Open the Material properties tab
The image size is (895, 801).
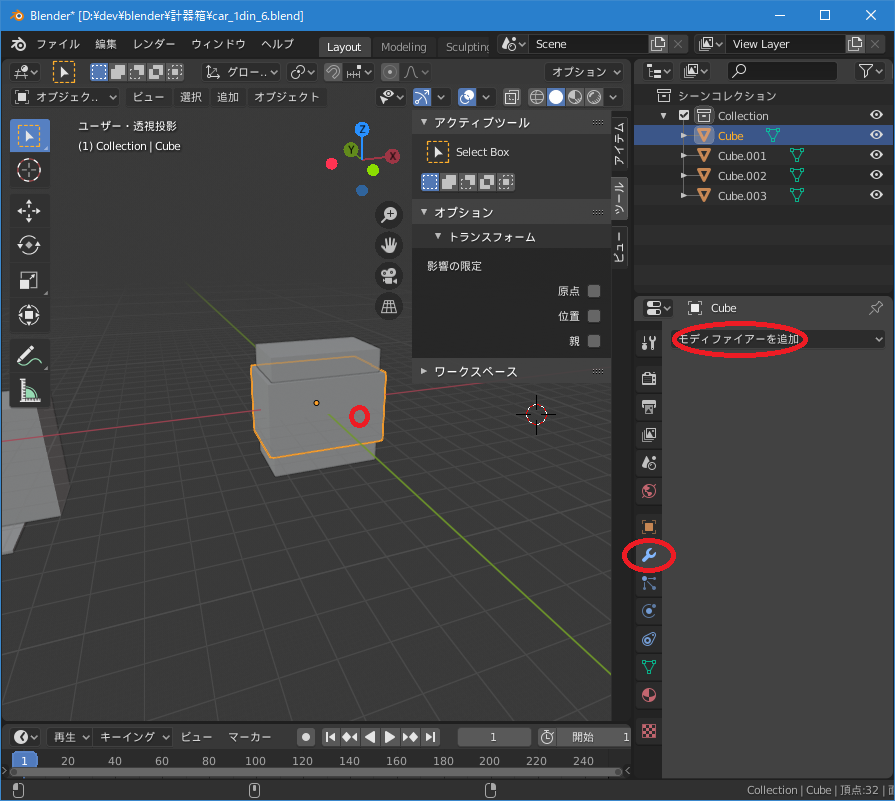(648, 694)
